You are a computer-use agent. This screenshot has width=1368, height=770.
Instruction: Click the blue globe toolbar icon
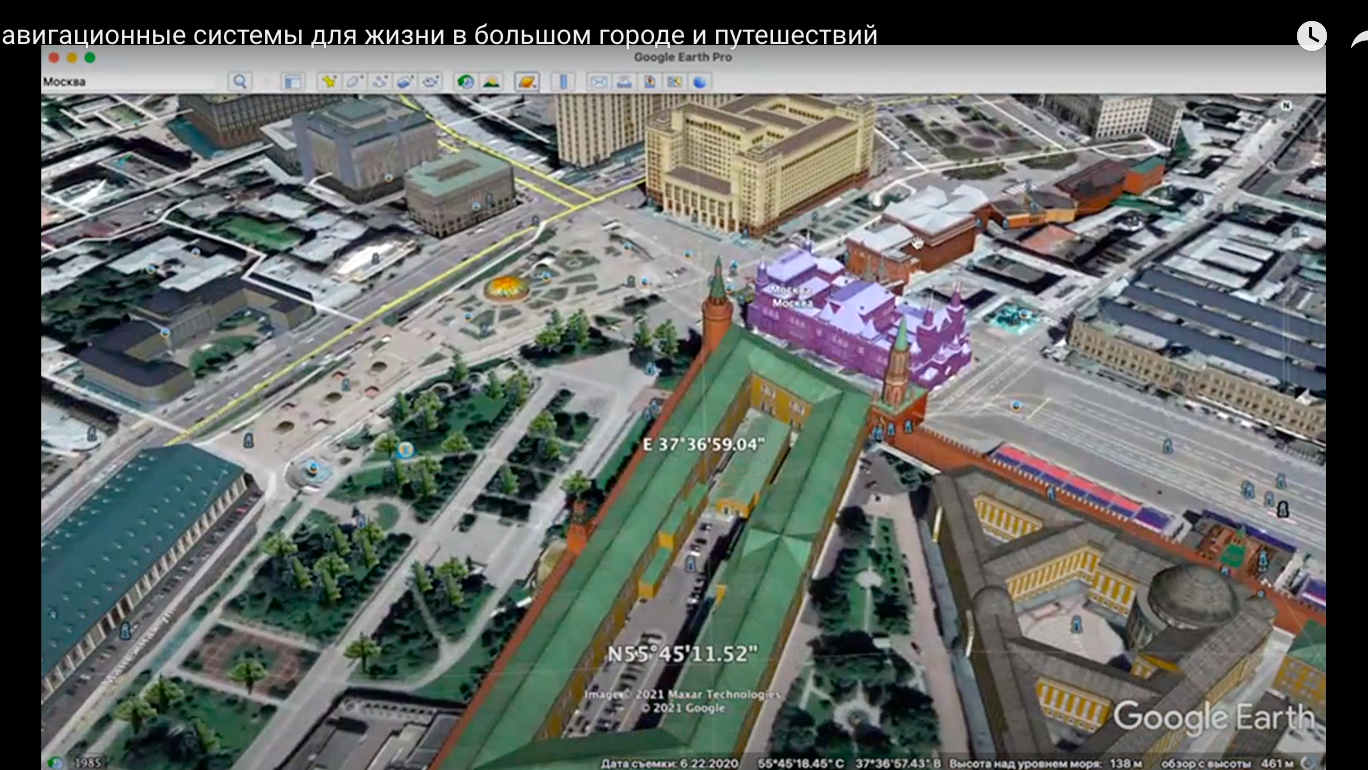tap(701, 82)
